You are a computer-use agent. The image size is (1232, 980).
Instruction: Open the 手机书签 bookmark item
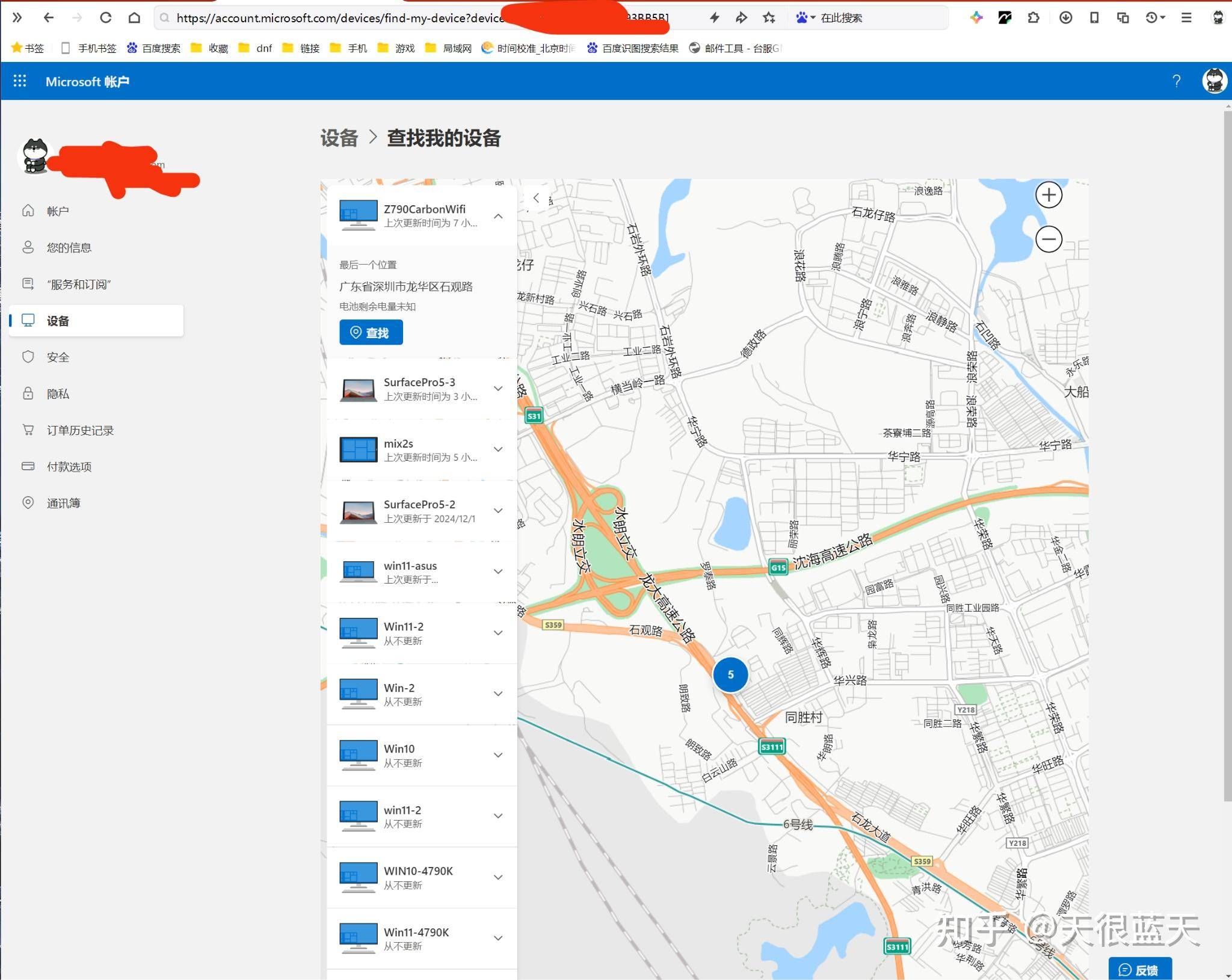pos(89,48)
